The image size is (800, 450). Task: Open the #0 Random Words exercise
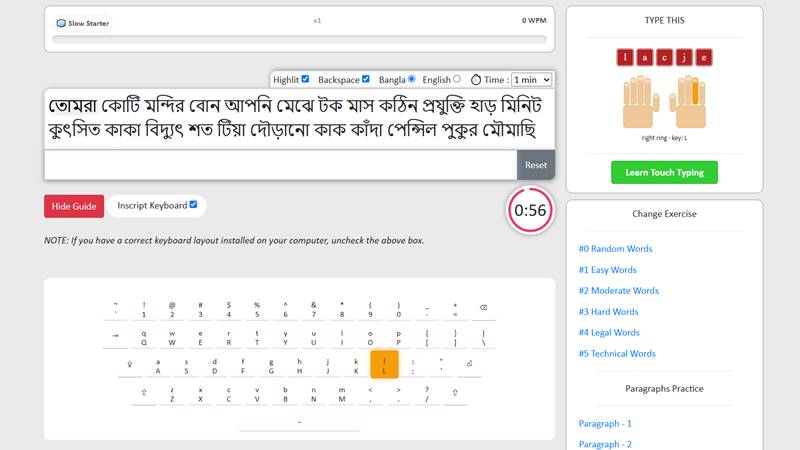(615, 249)
